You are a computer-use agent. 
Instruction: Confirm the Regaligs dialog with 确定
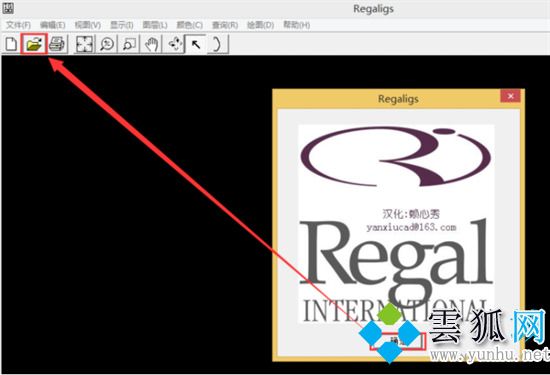point(398,341)
